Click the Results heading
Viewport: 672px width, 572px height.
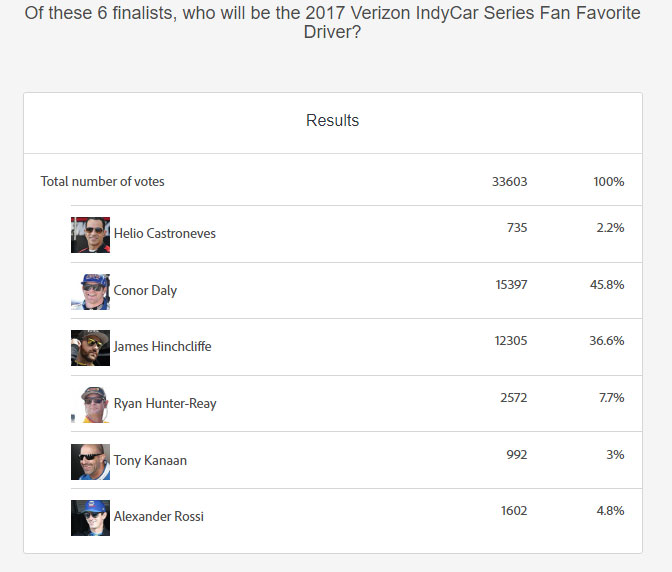point(332,121)
